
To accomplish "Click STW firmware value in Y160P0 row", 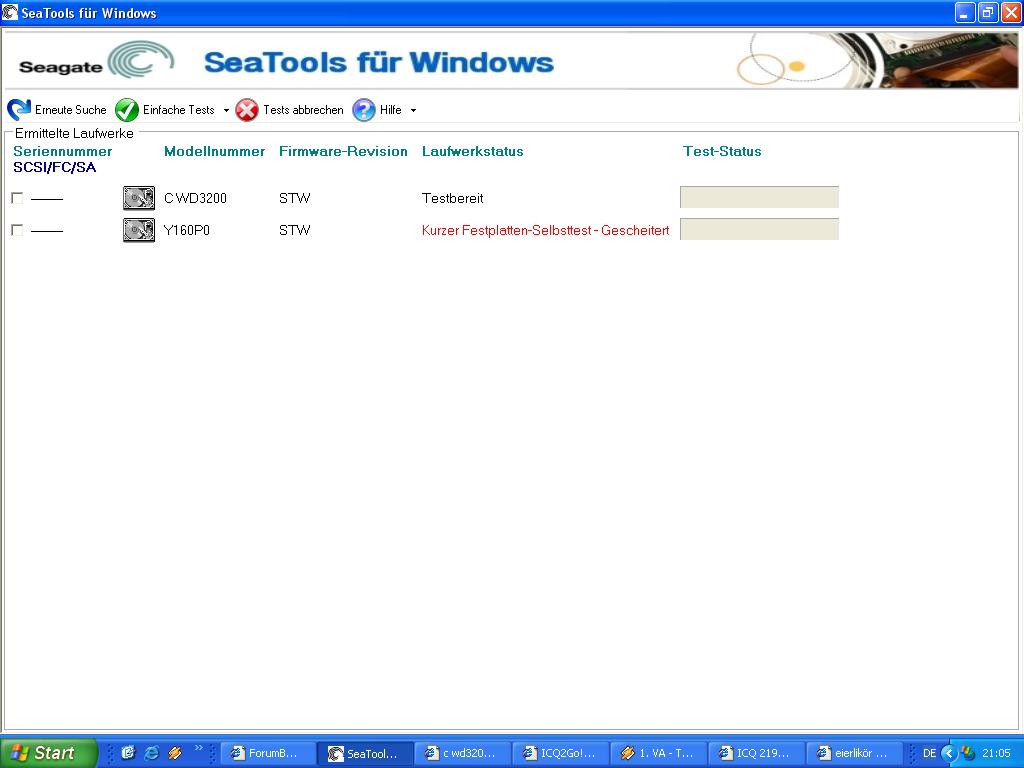I will tap(295, 230).
